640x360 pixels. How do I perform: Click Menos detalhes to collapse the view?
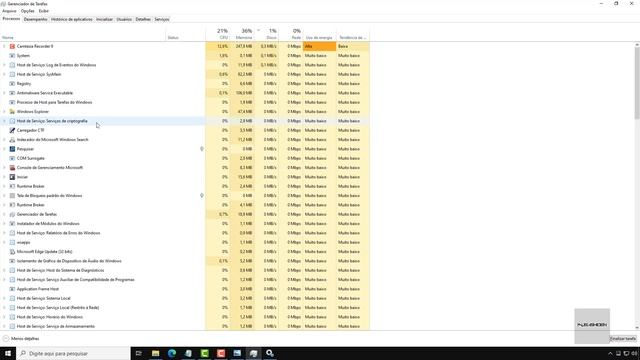click(21, 338)
